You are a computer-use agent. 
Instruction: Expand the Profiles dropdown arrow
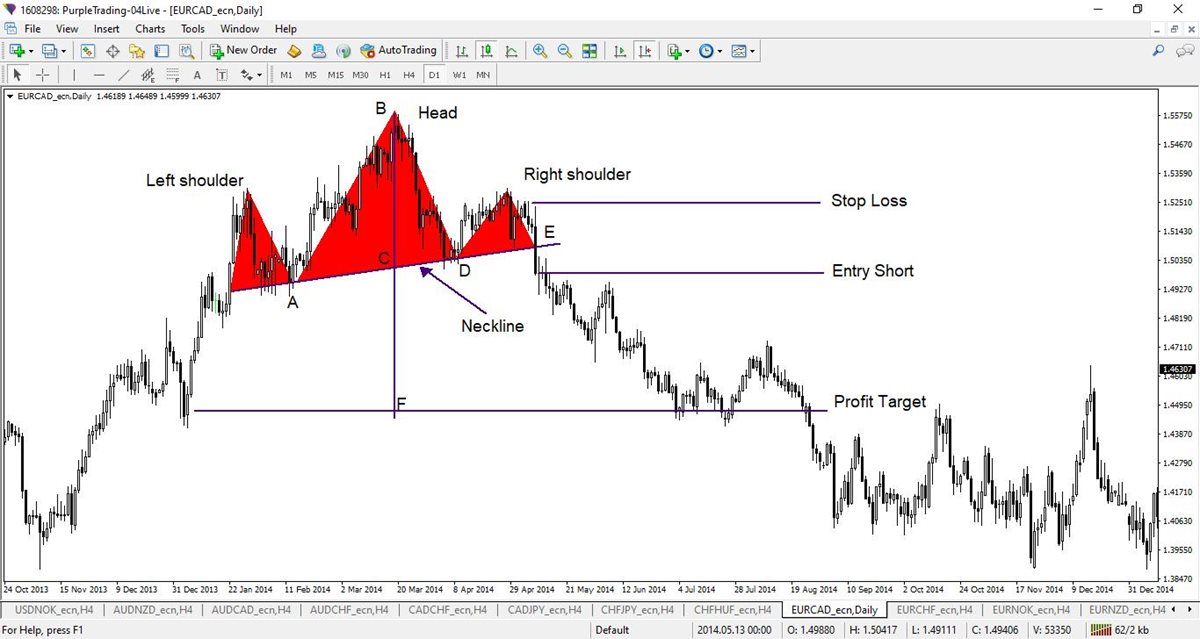point(63,50)
